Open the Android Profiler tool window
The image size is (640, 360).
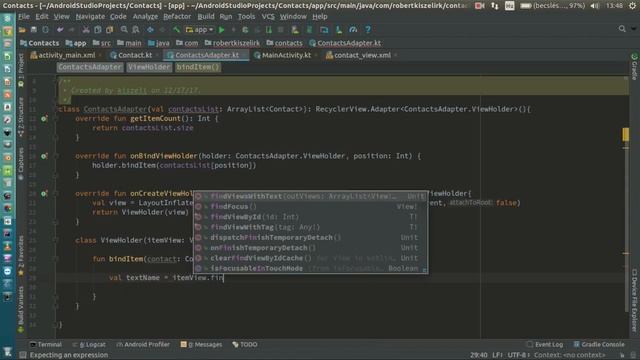pyautogui.click(x=143, y=344)
